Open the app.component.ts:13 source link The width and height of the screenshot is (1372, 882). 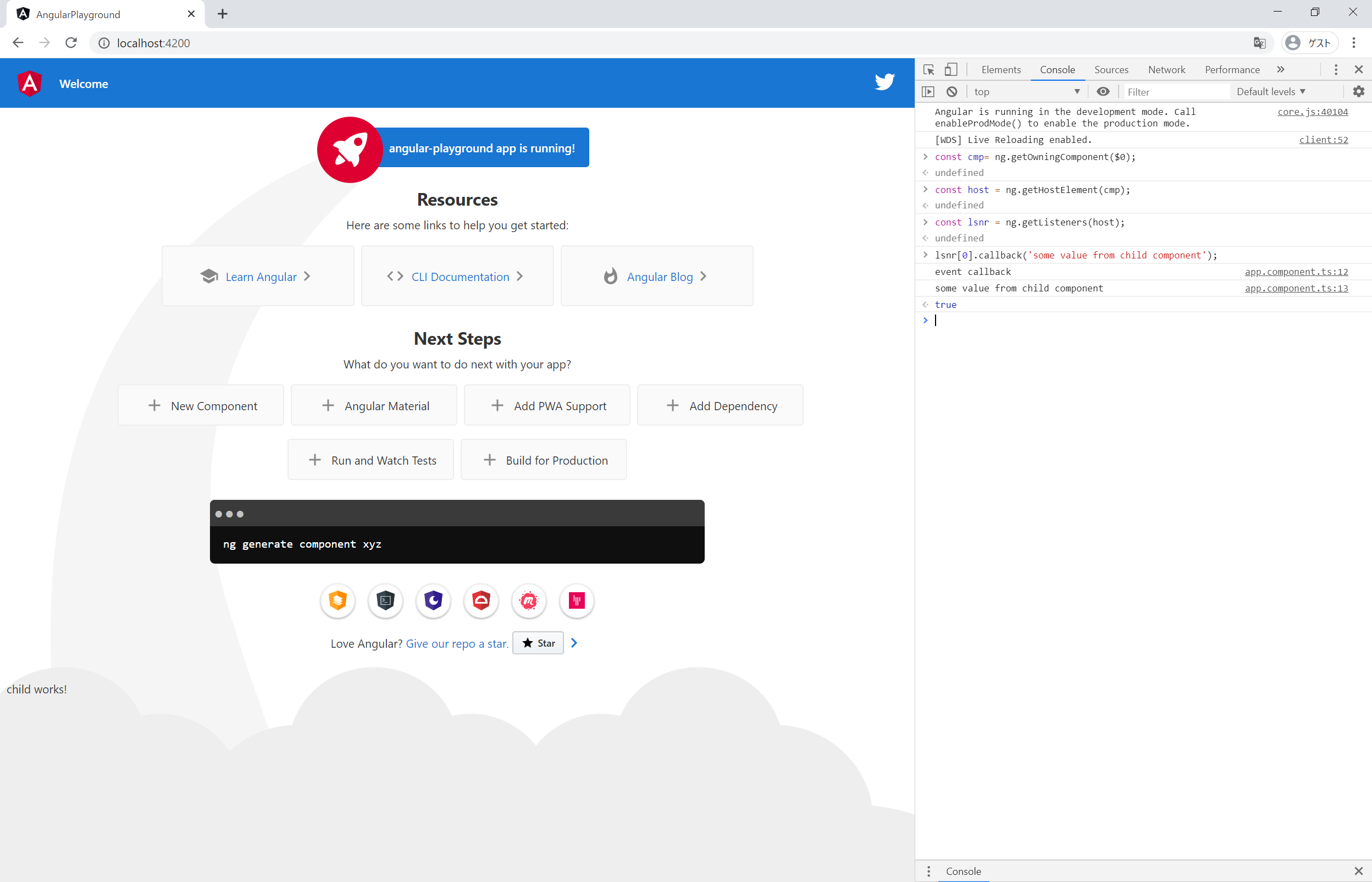tap(1297, 288)
